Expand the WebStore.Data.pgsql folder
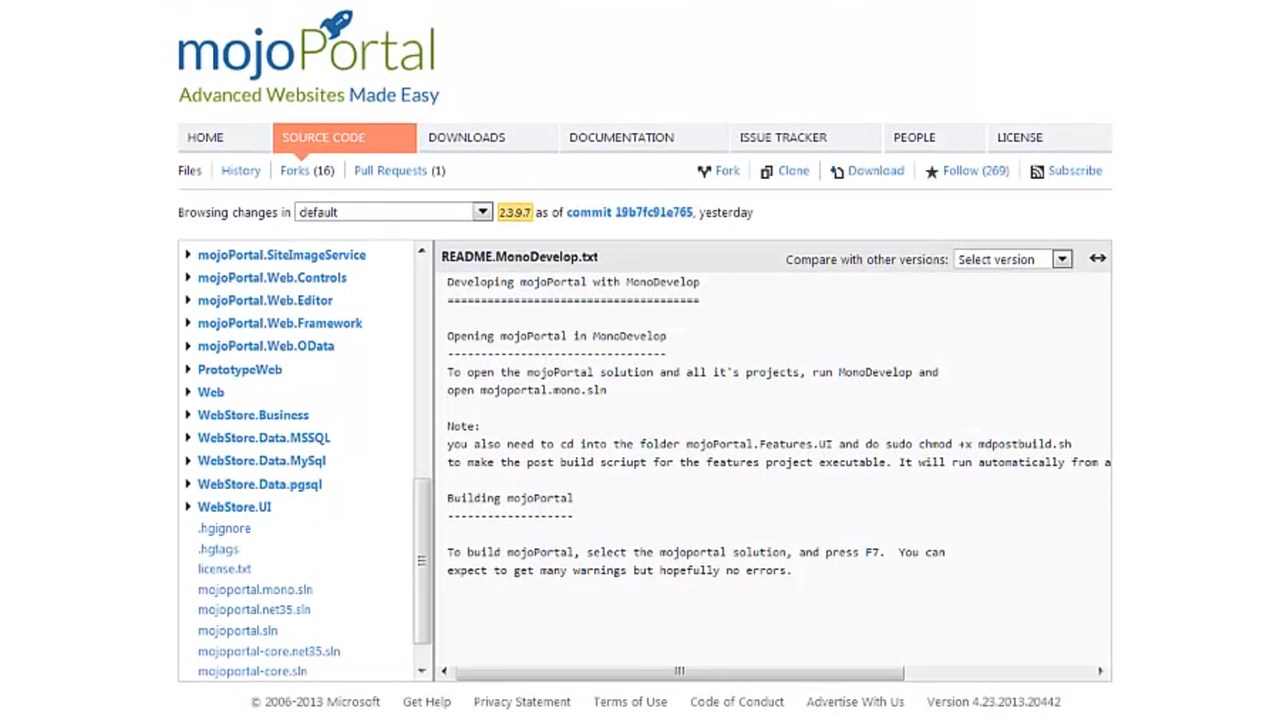The width and height of the screenshot is (1280, 720). [188, 484]
